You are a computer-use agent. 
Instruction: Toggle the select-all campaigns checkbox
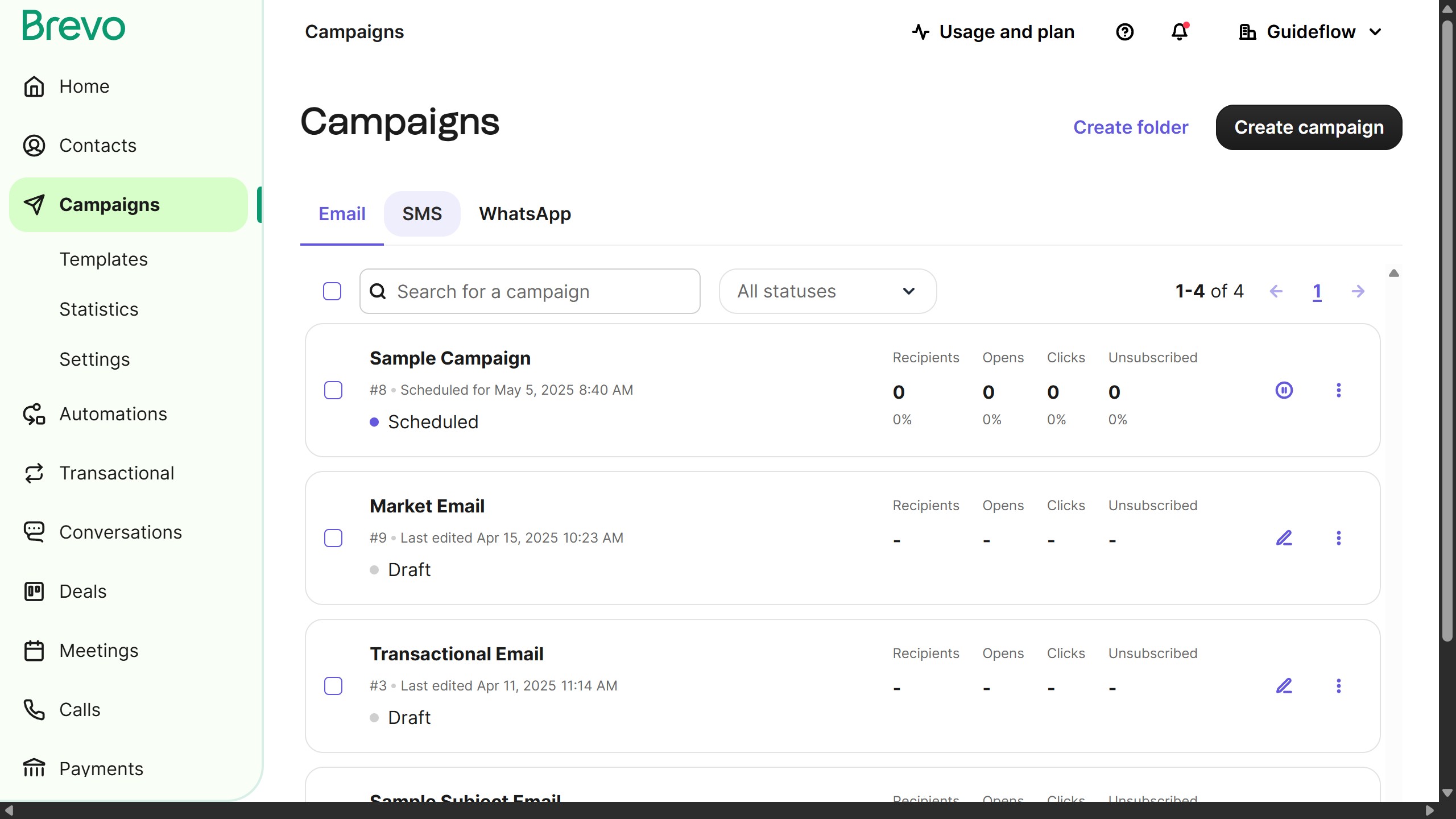click(x=332, y=291)
